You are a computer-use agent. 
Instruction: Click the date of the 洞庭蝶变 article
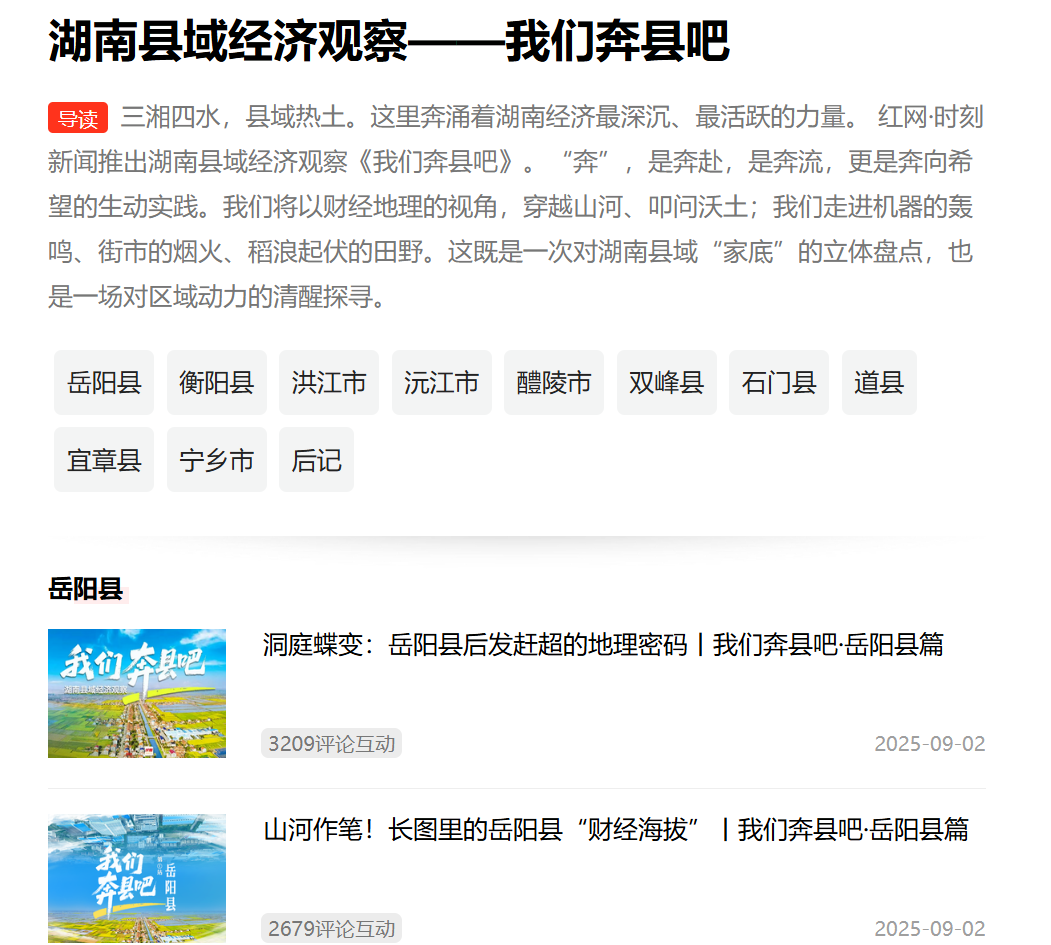930,743
